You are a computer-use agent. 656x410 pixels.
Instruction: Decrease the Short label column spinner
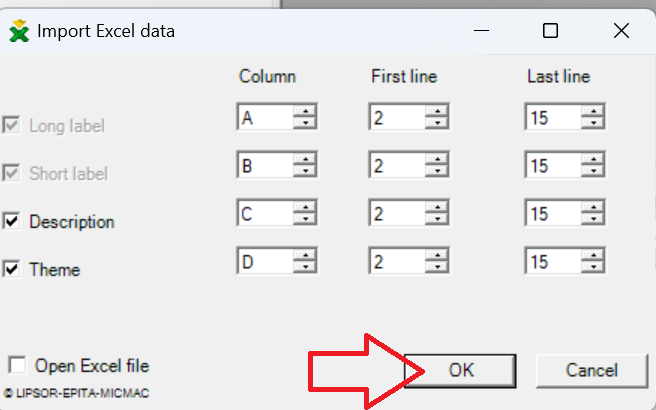[305, 171]
